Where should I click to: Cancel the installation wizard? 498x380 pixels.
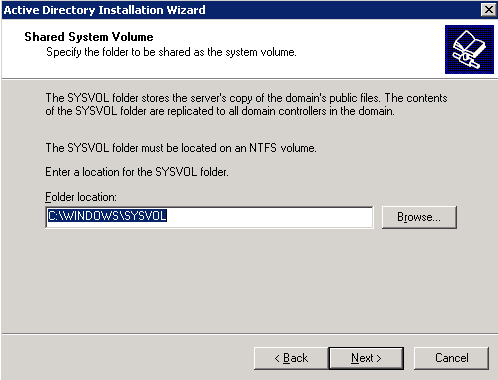pyautogui.click(x=452, y=358)
